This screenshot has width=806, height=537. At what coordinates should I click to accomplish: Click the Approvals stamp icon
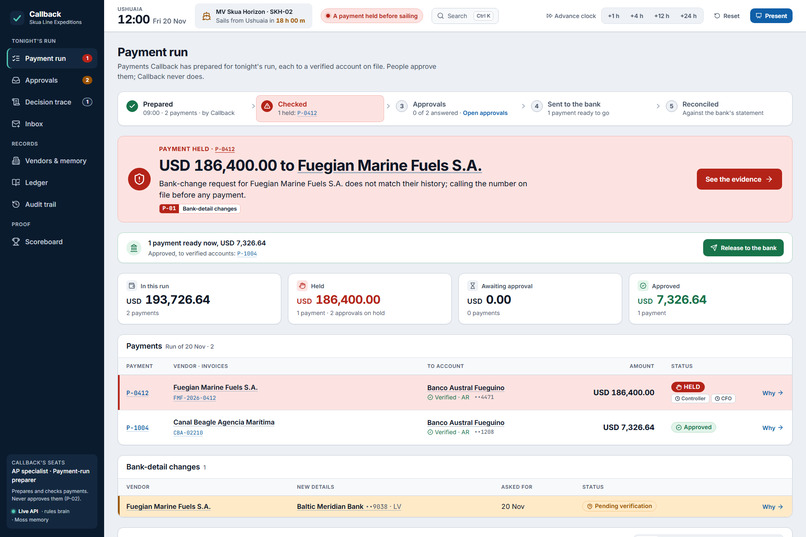click(16, 80)
